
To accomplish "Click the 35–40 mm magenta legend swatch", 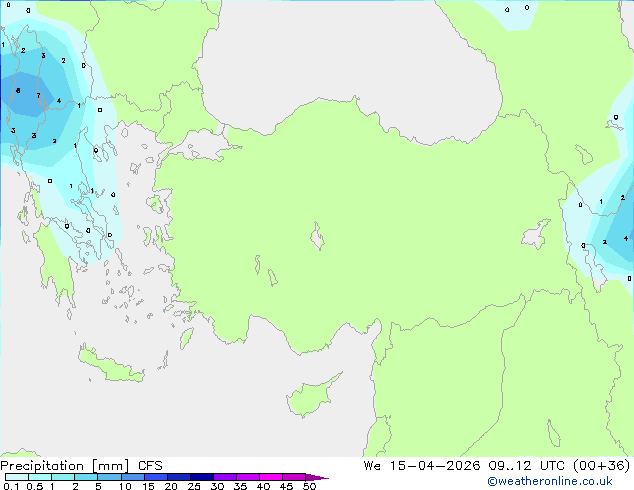I will coord(248,477).
